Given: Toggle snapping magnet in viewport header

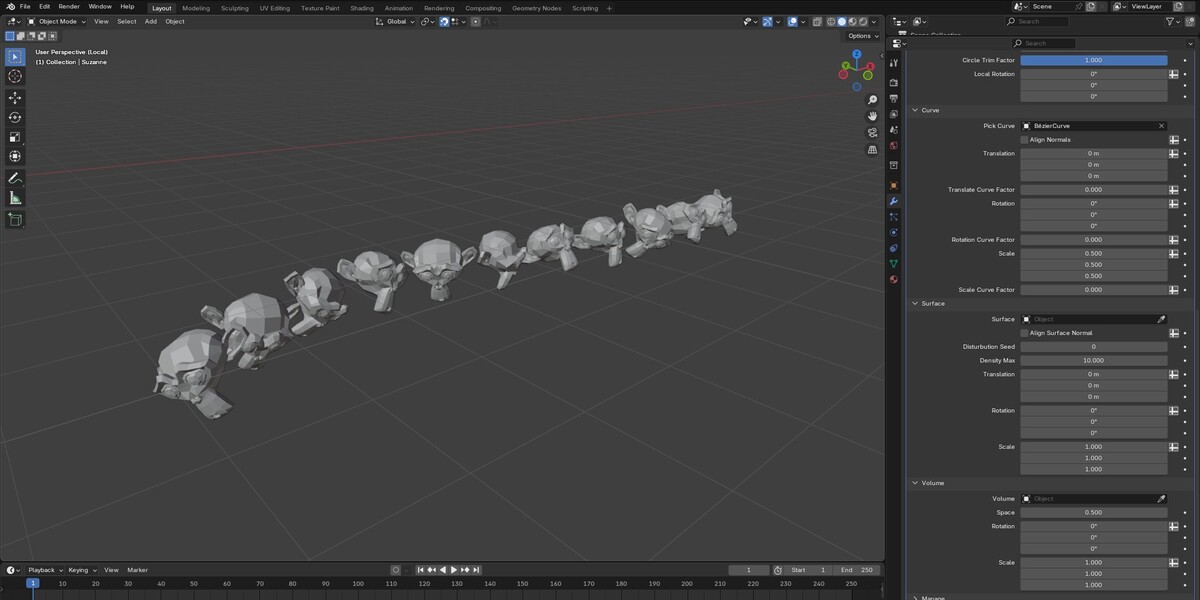Looking at the screenshot, I should pyautogui.click(x=444, y=21).
